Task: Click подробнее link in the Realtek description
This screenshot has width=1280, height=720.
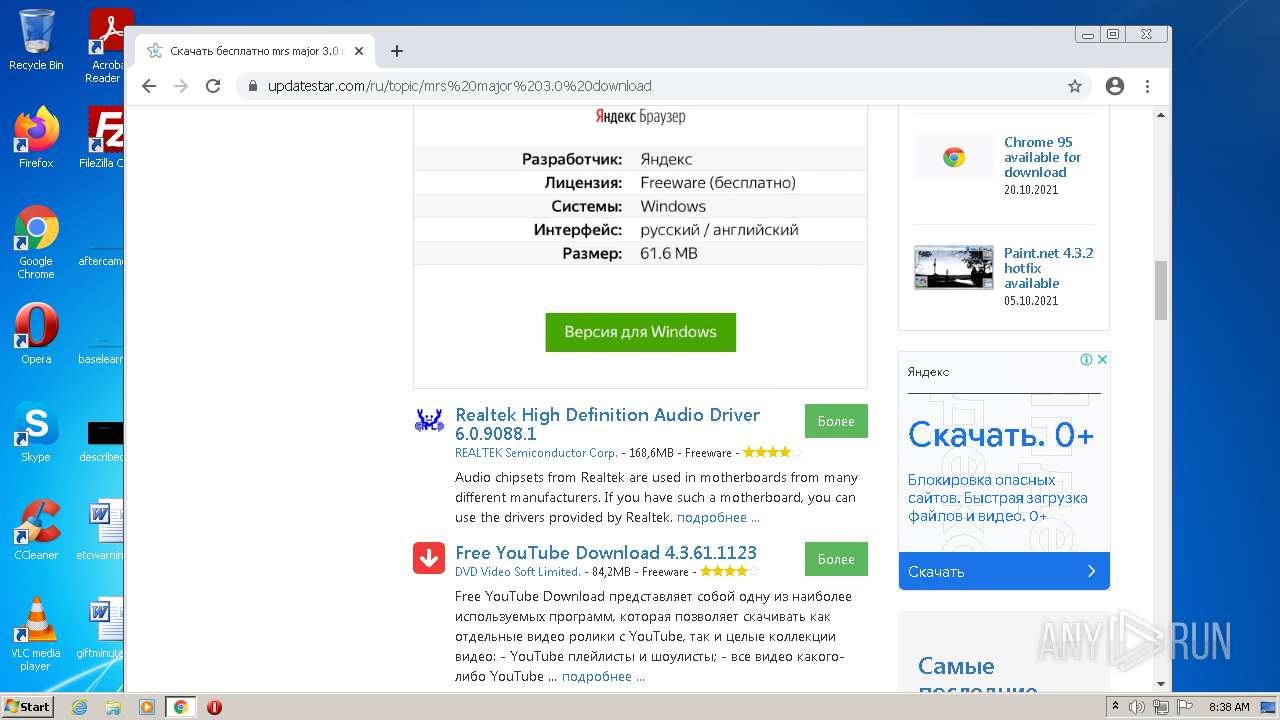Action: (718, 518)
